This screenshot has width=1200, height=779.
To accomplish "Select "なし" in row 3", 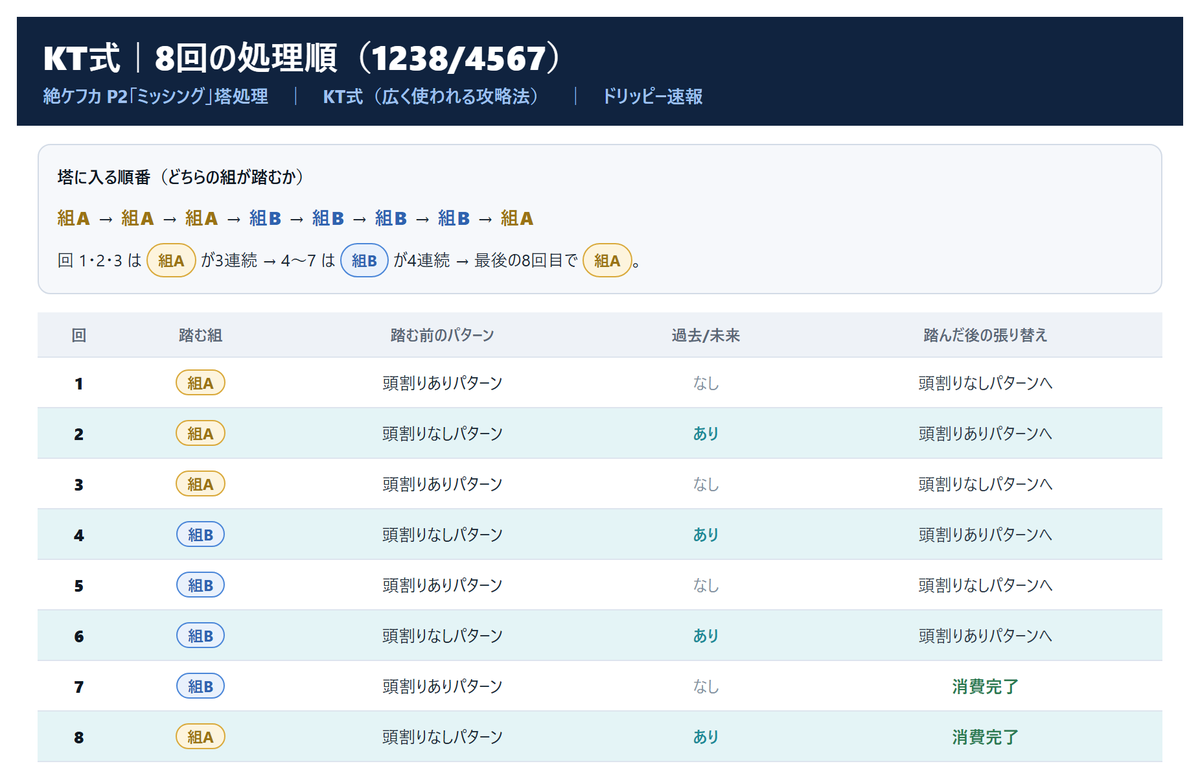I will point(706,484).
